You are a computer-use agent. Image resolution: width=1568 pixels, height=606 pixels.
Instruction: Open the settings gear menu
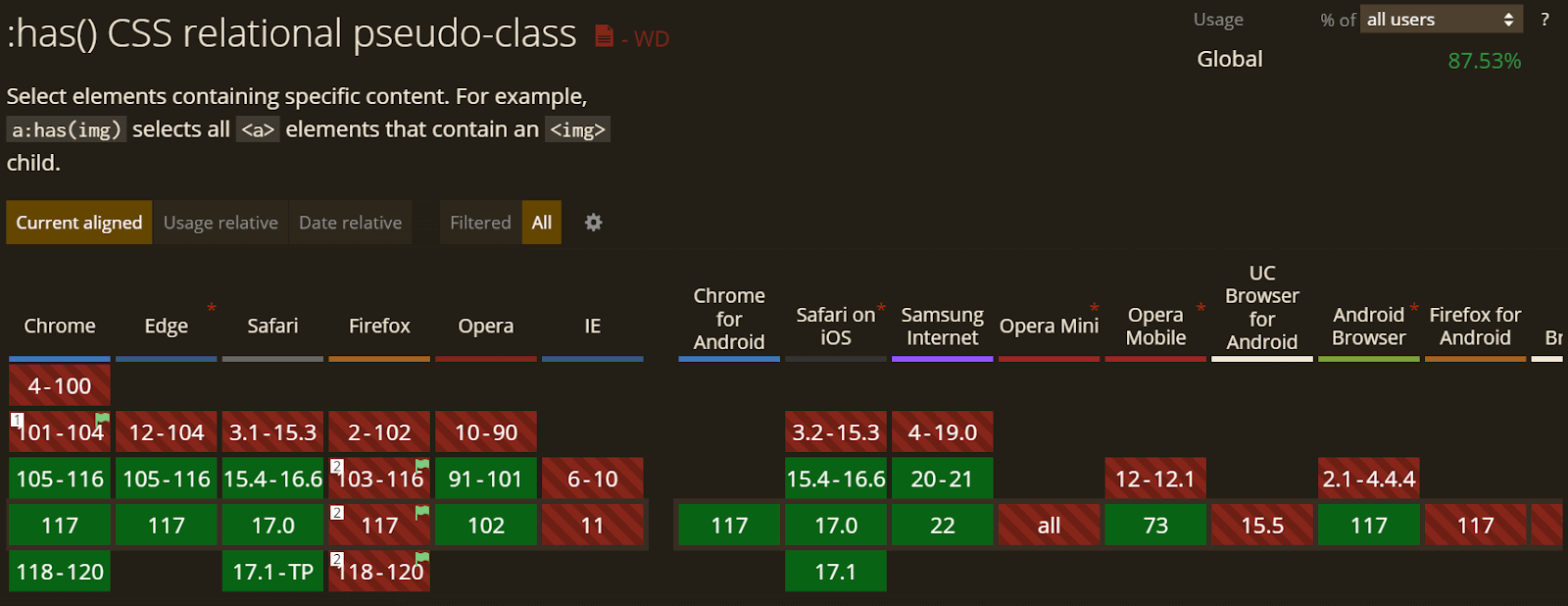pyautogui.click(x=593, y=223)
